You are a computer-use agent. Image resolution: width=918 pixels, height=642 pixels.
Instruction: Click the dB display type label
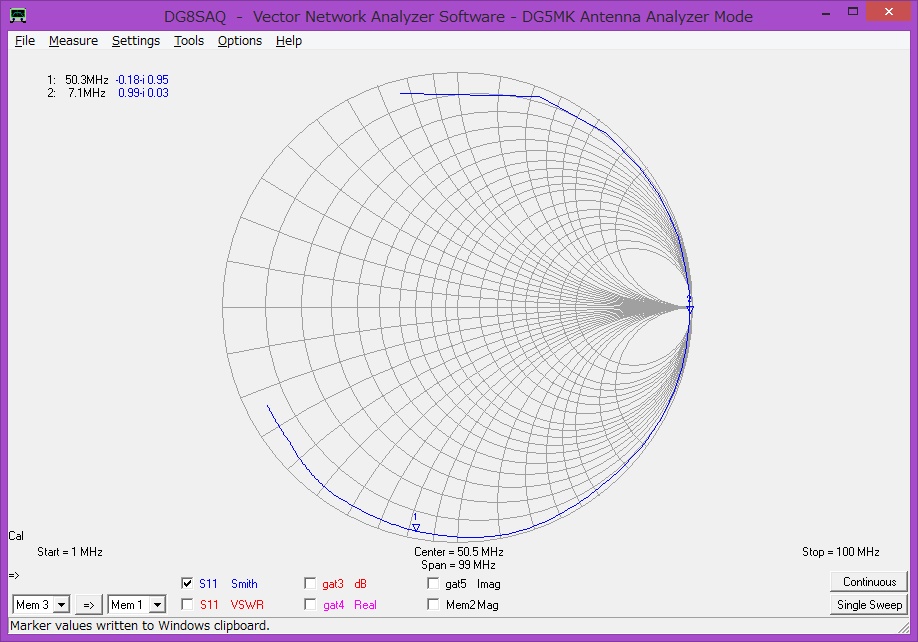[360, 583]
